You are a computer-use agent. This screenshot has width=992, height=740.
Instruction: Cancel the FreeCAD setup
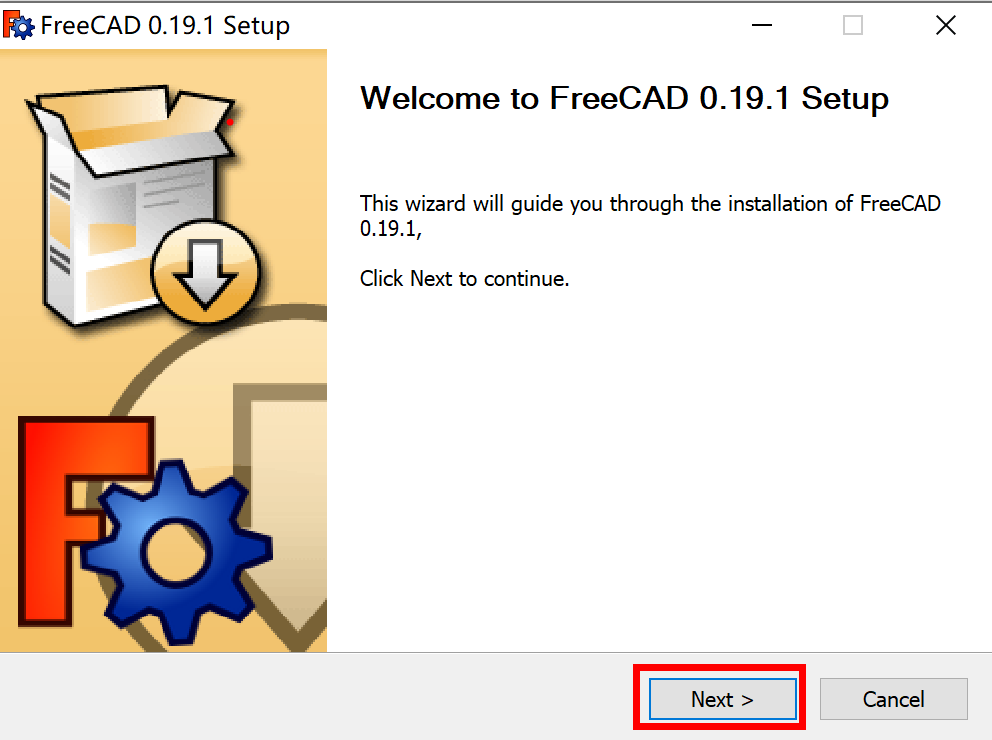coord(893,699)
